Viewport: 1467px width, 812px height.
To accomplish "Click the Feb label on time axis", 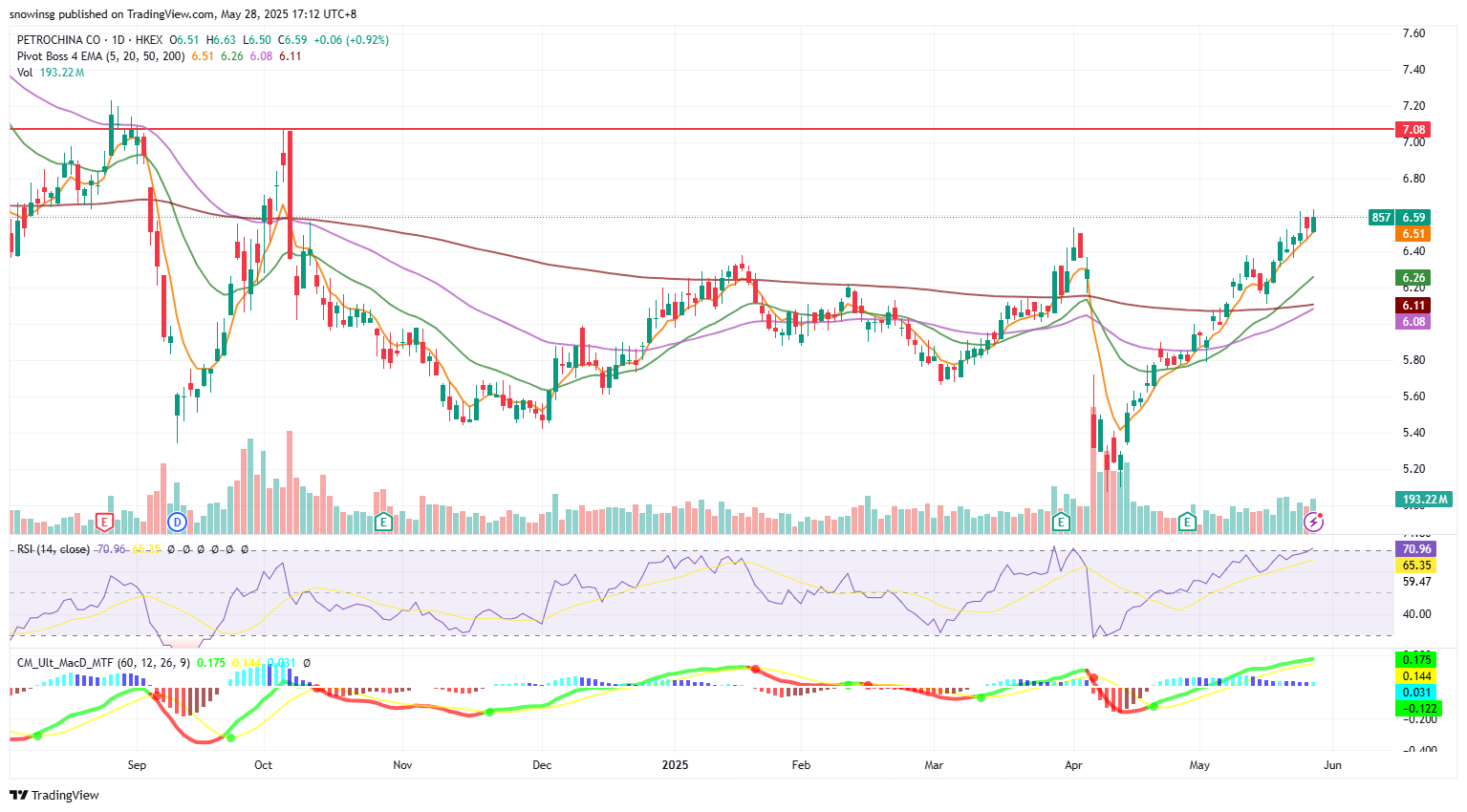I will point(801,765).
